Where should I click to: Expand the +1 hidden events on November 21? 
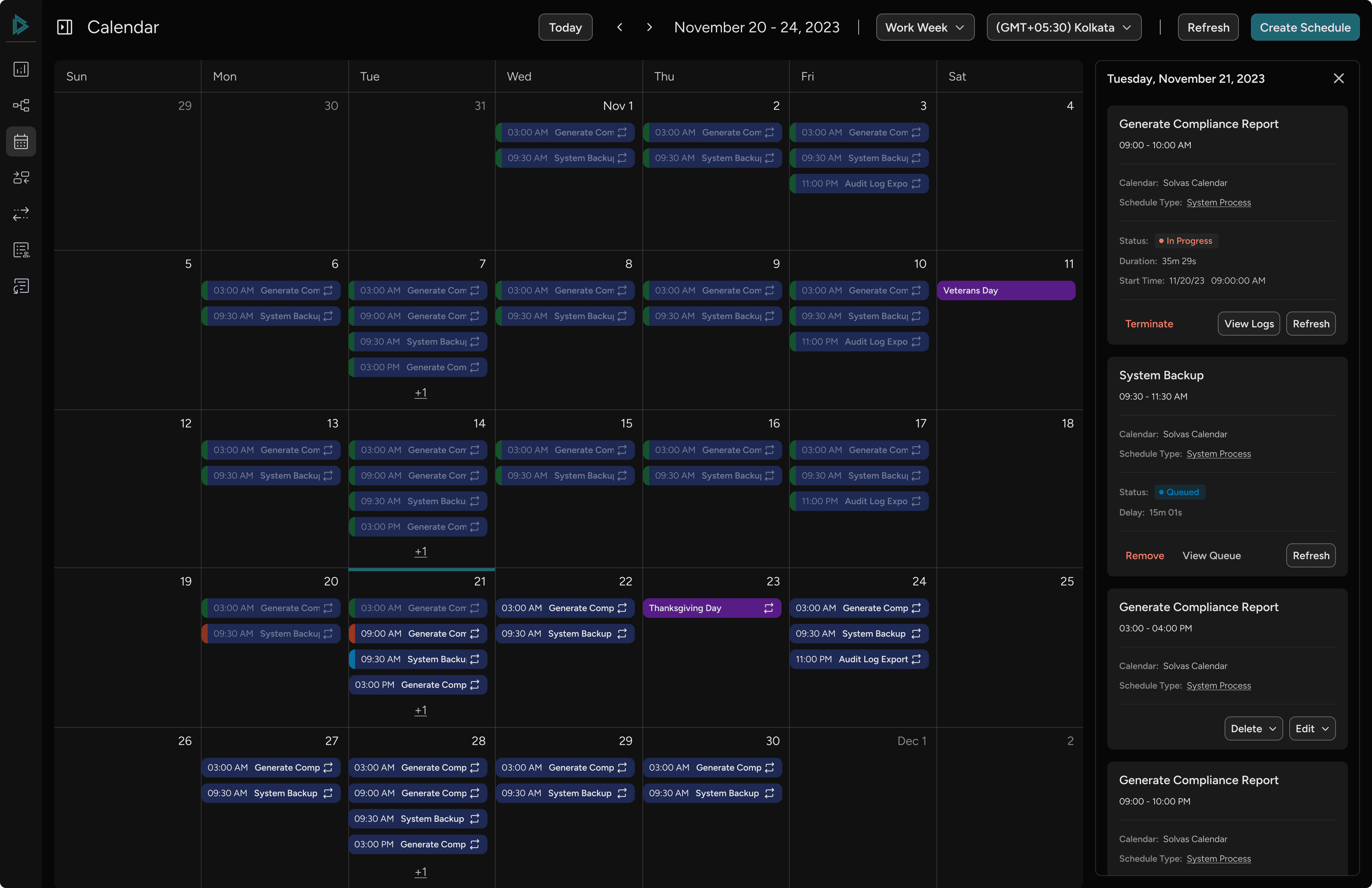(x=421, y=710)
